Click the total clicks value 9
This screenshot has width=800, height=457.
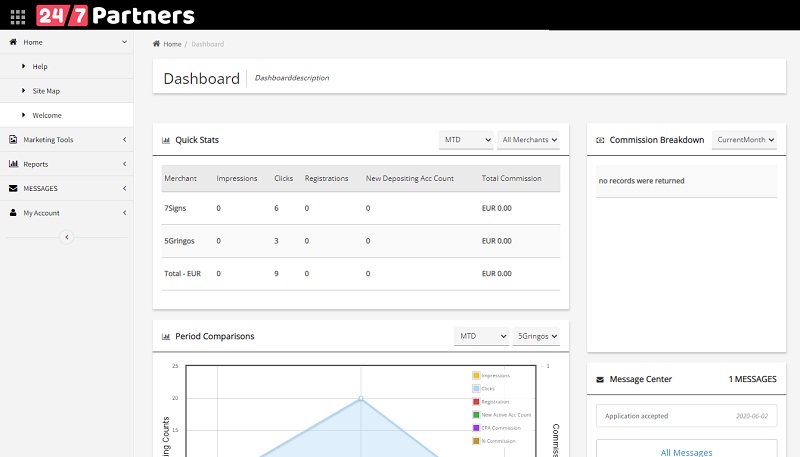pos(277,273)
